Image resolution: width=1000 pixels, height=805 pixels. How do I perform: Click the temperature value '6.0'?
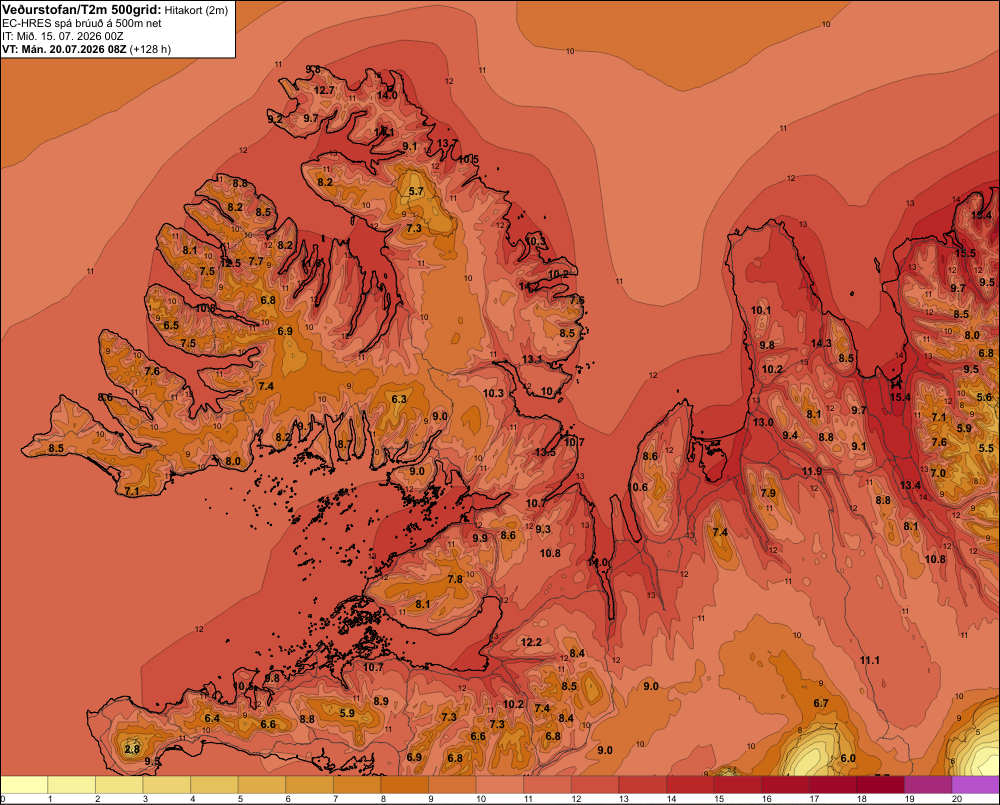point(848,758)
